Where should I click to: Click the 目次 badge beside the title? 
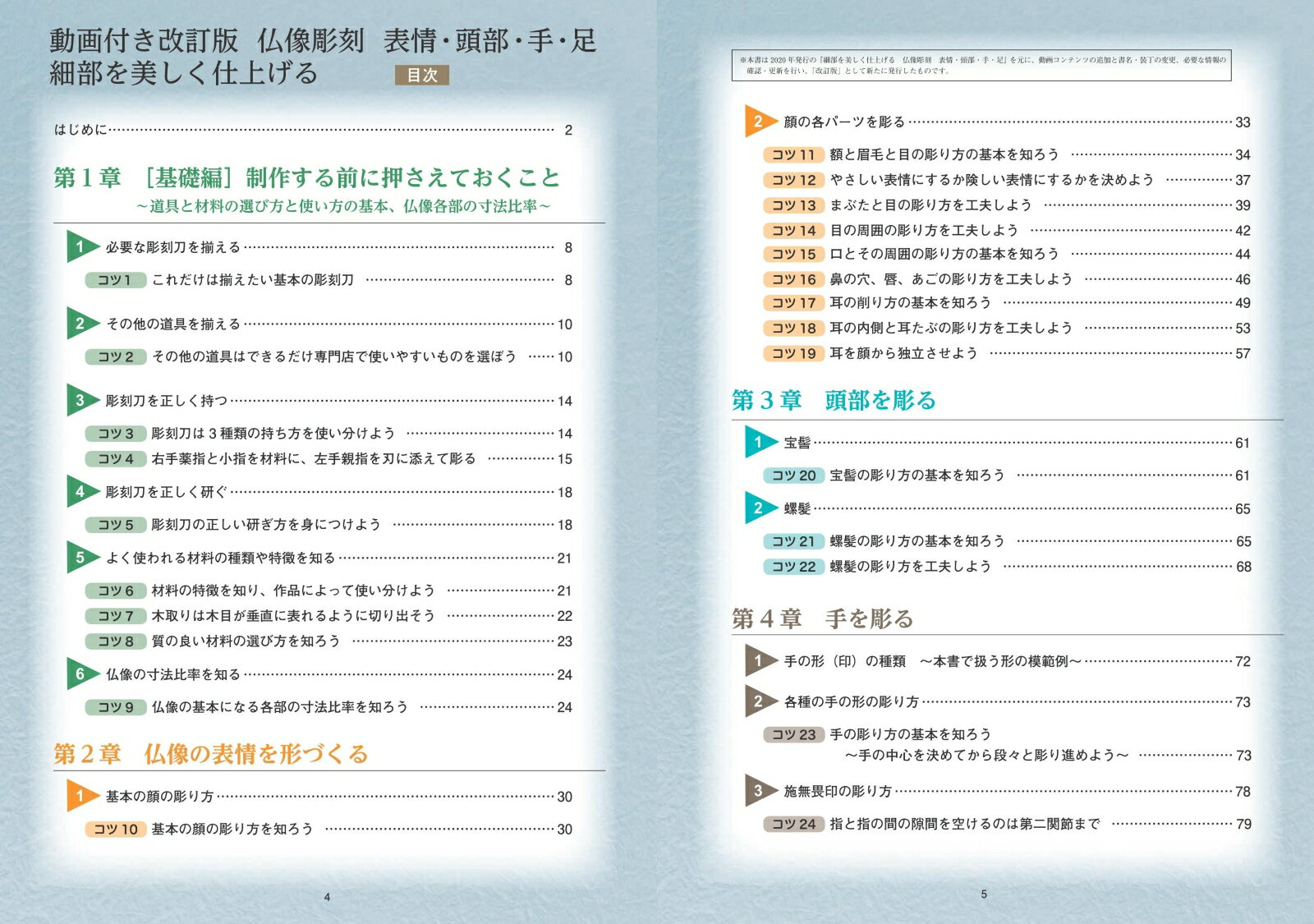point(422,76)
